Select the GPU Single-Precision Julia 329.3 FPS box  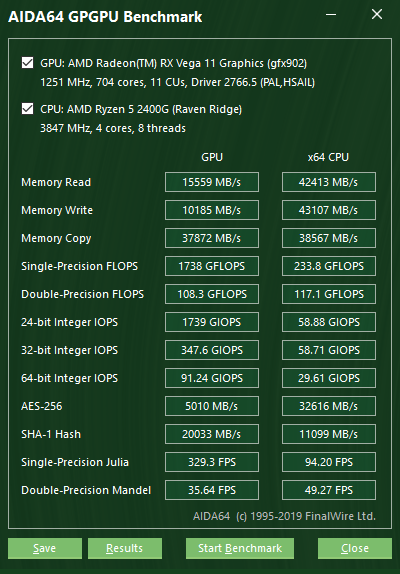(212, 462)
